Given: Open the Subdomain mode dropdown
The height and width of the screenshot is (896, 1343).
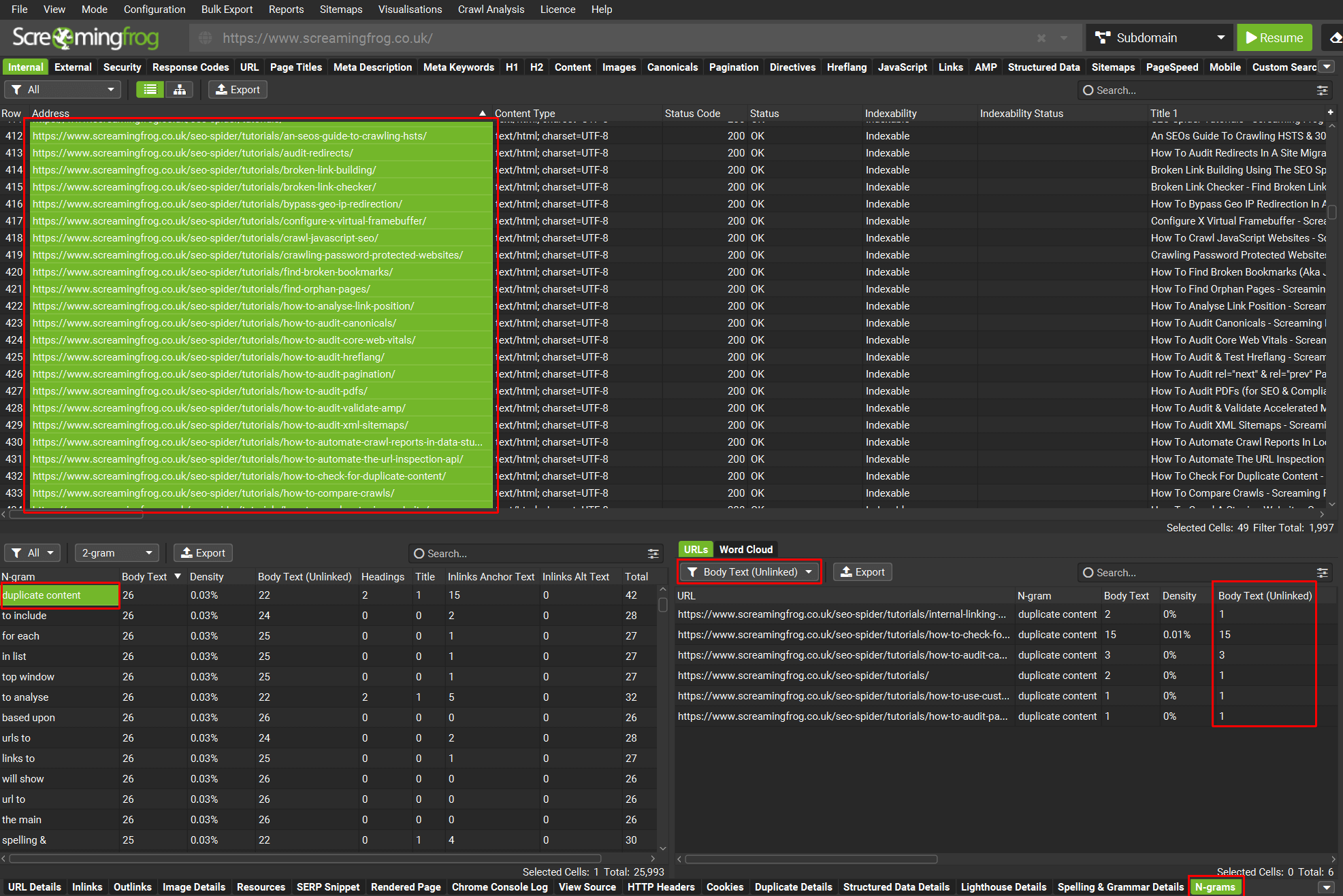Looking at the screenshot, I should tap(1162, 38).
